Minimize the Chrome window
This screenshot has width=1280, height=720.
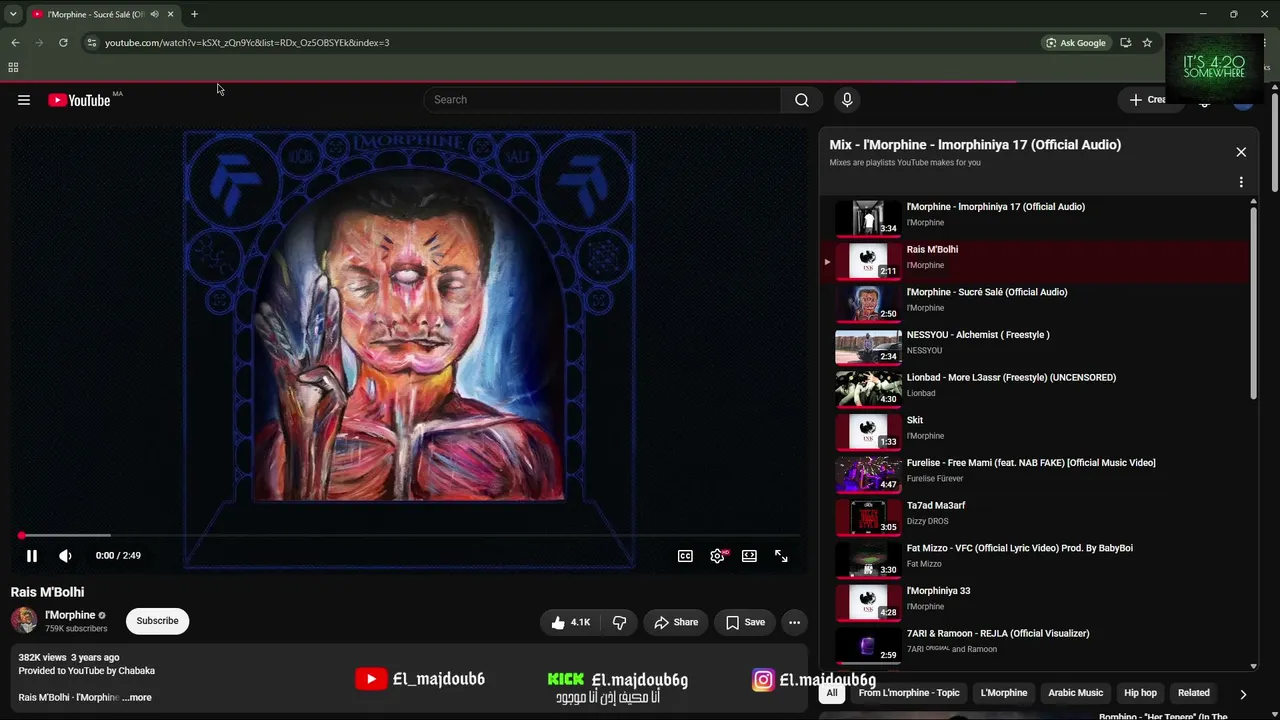(x=1203, y=14)
